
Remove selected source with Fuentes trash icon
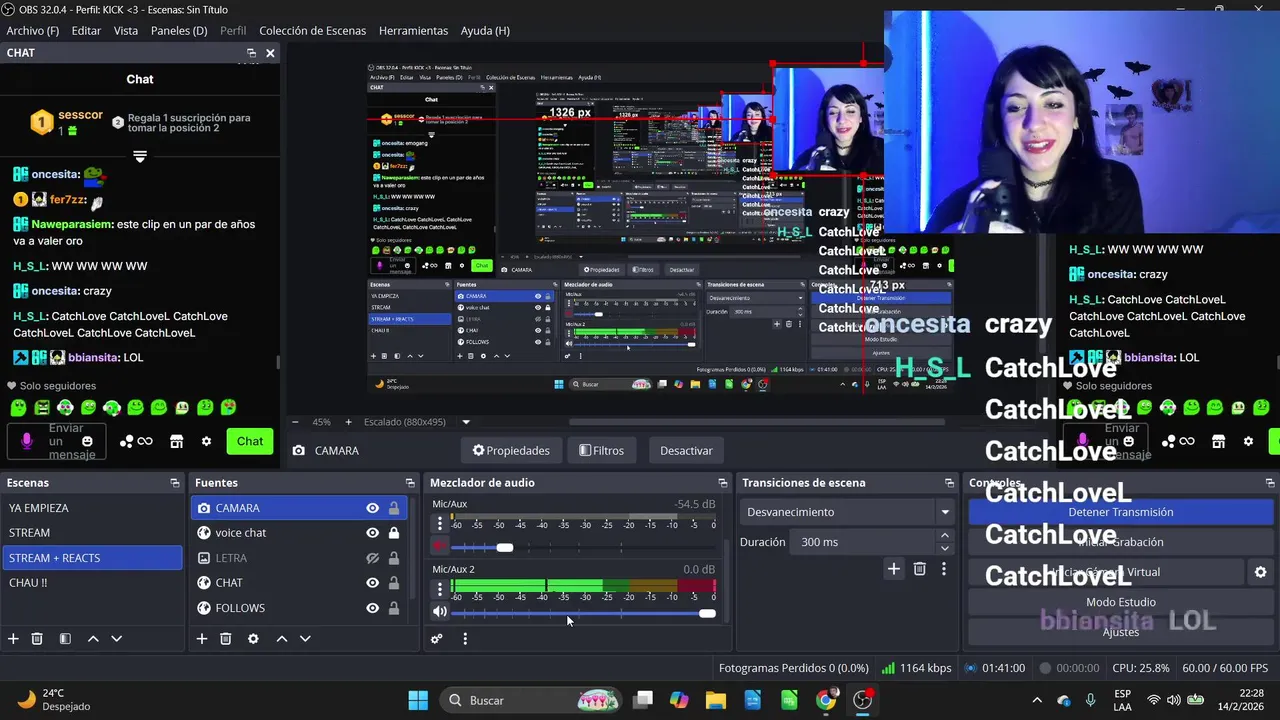point(226,638)
